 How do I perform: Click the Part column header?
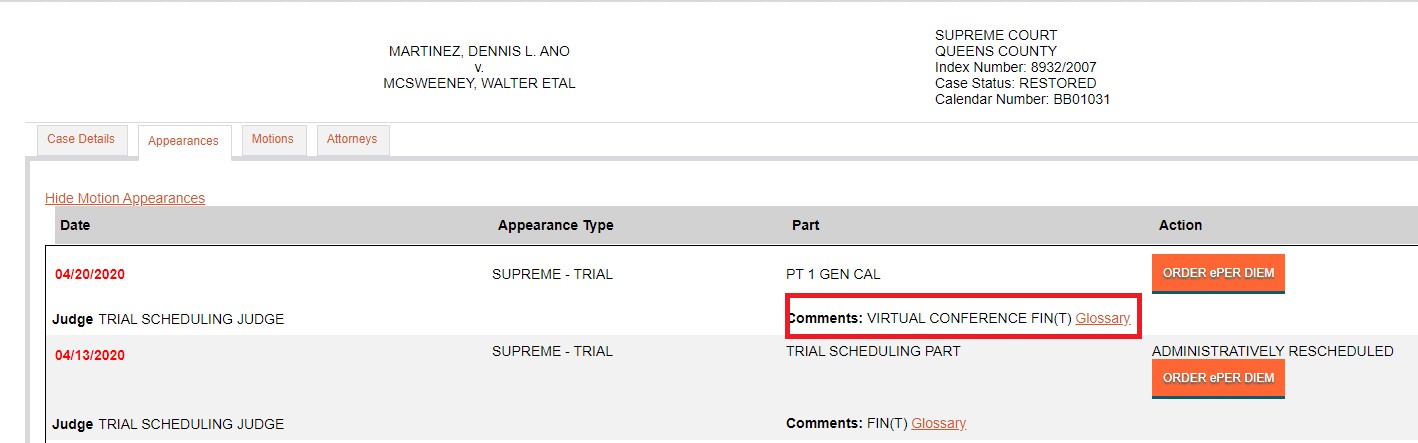pyautogui.click(x=805, y=225)
